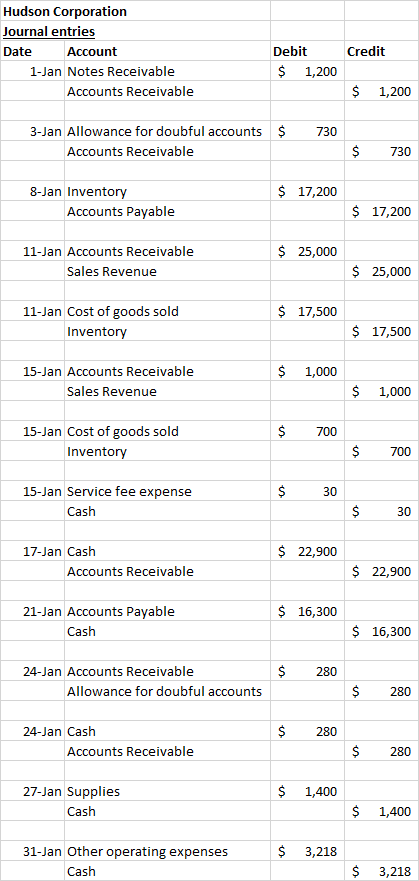Screen dimensions: 419x881
Task: Click Sales Revenue credited 1,000
Action: [167, 392]
